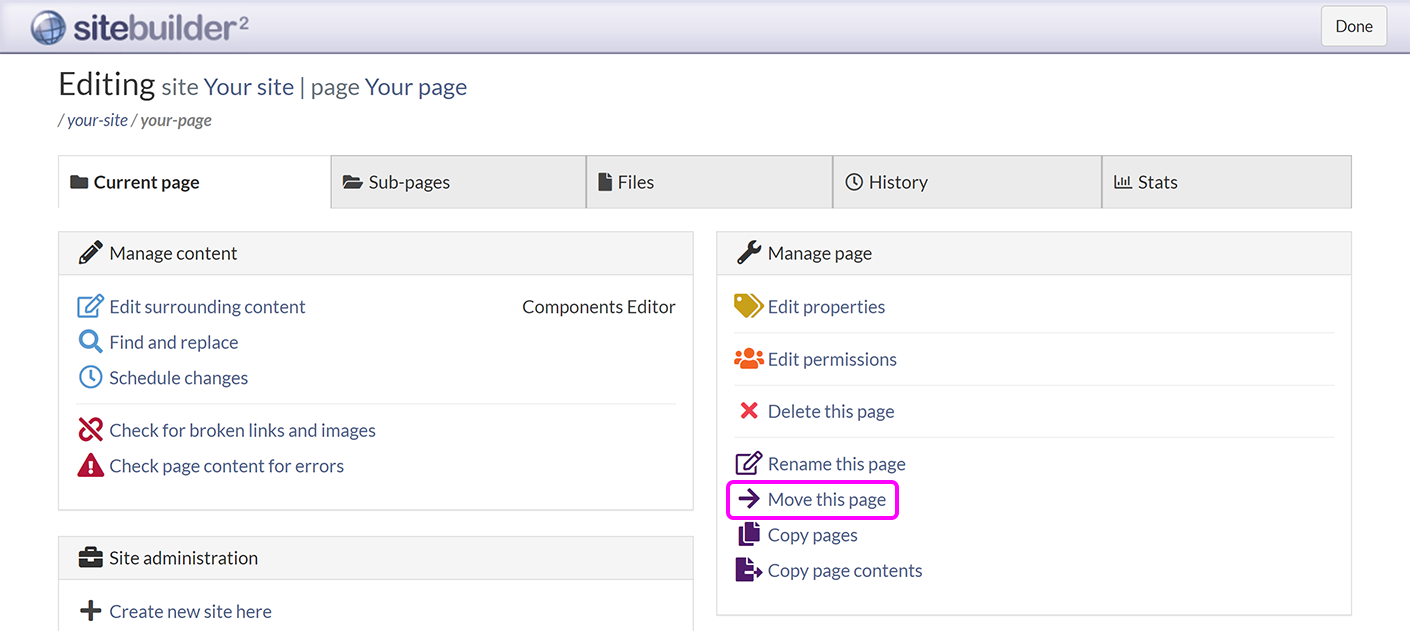Click the yellow tag icon beside Edit properties
1410x631 pixels.
click(x=746, y=306)
